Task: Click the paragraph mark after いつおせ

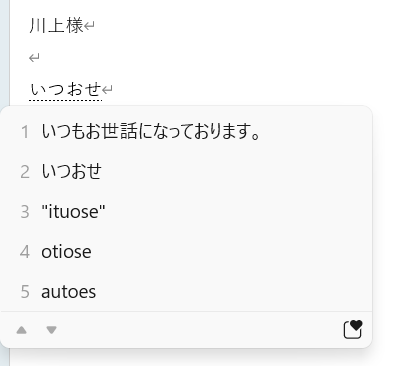Action: tap(107, 89)
